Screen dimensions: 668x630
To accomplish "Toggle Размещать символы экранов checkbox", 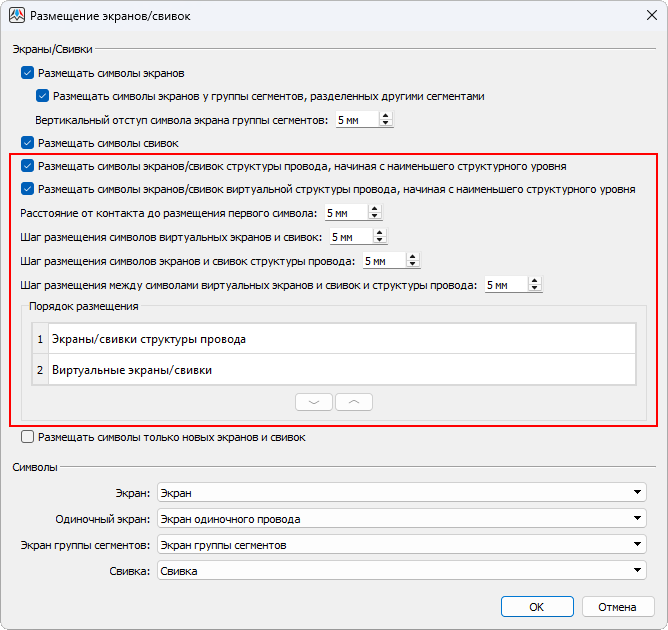I will (x=27, y=73).
